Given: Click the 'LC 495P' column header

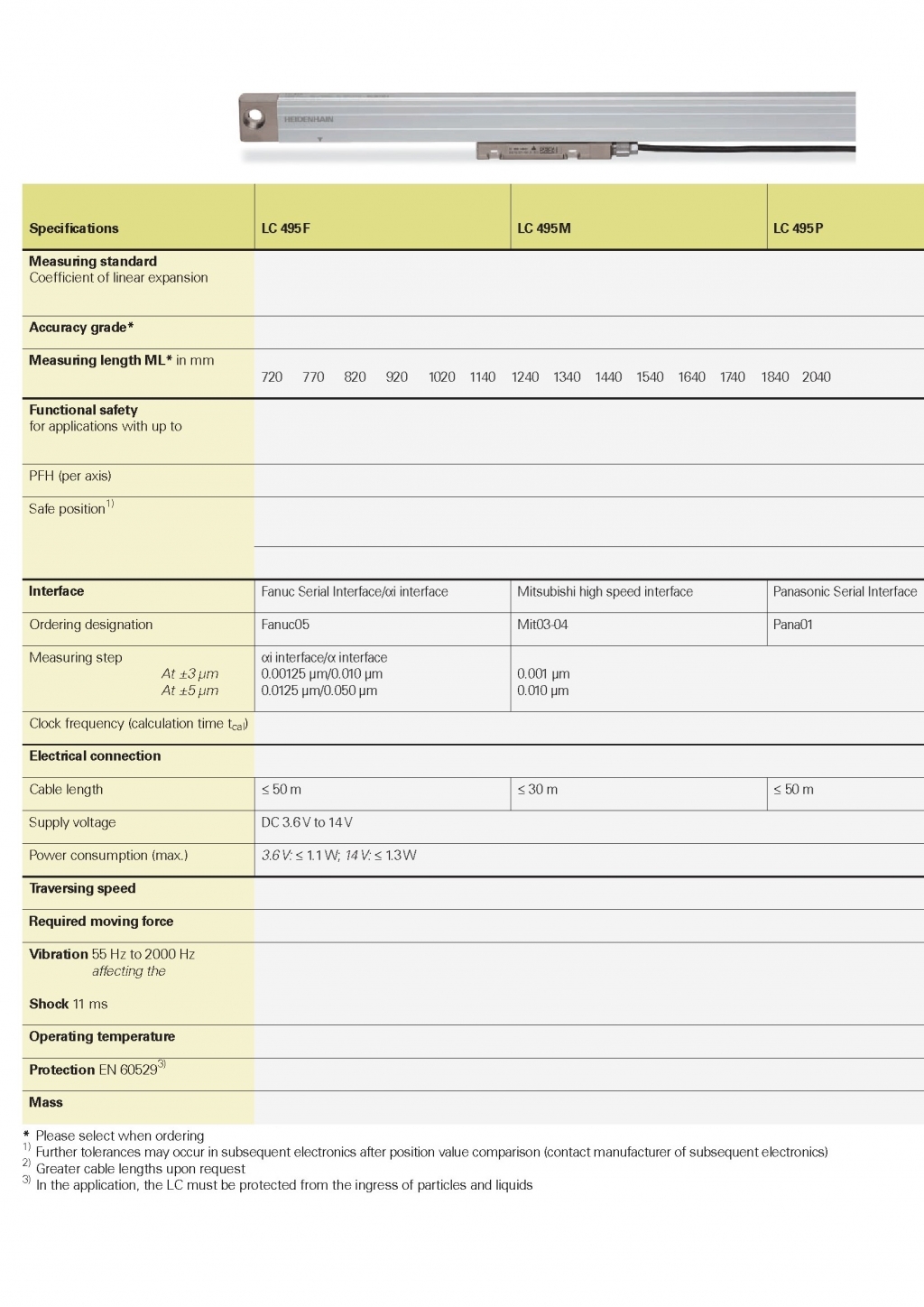Looking at the screenshot, I should [x=799, y=228].
